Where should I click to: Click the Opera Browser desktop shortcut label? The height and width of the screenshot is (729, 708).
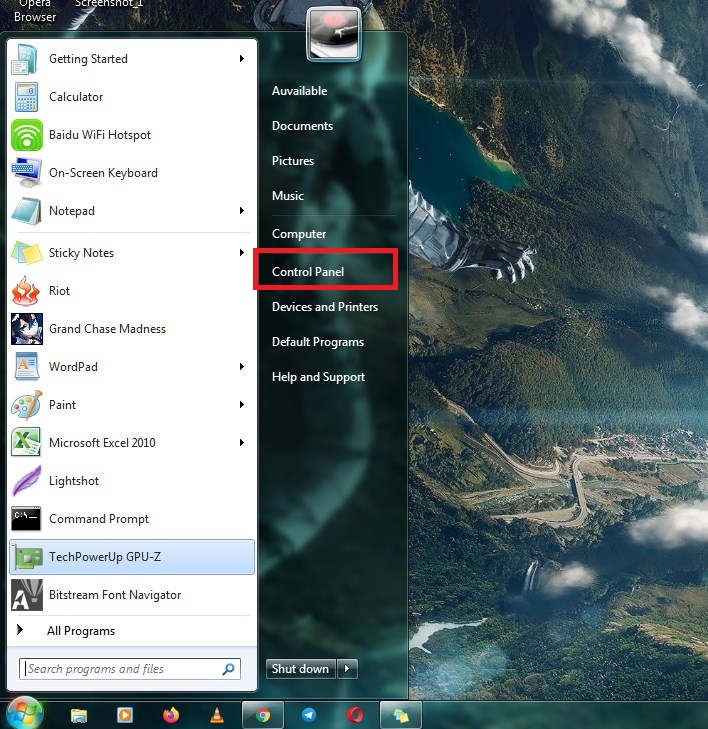tap(35, 10)
